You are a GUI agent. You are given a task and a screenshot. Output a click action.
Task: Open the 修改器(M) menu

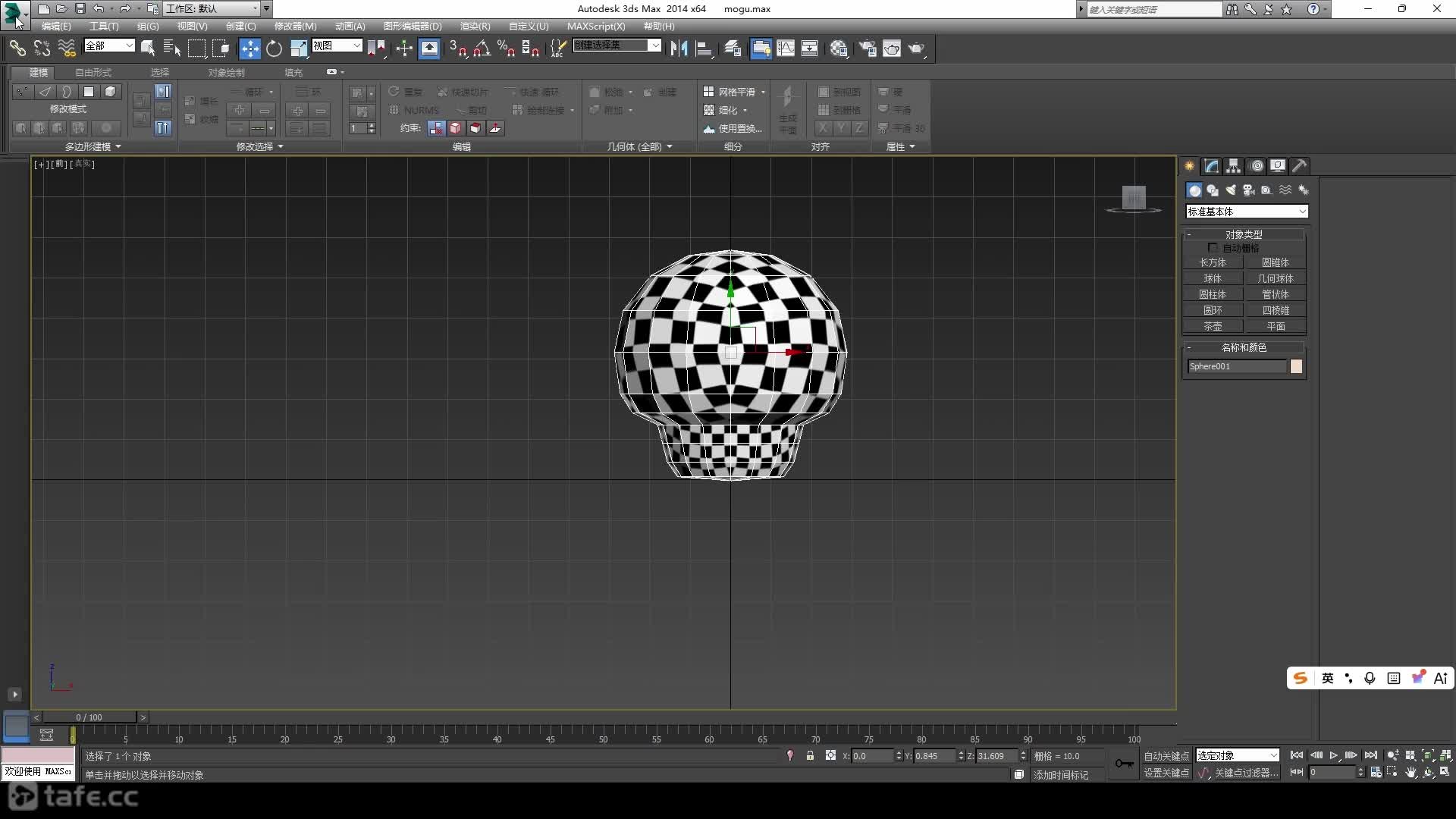click(295, 26)
